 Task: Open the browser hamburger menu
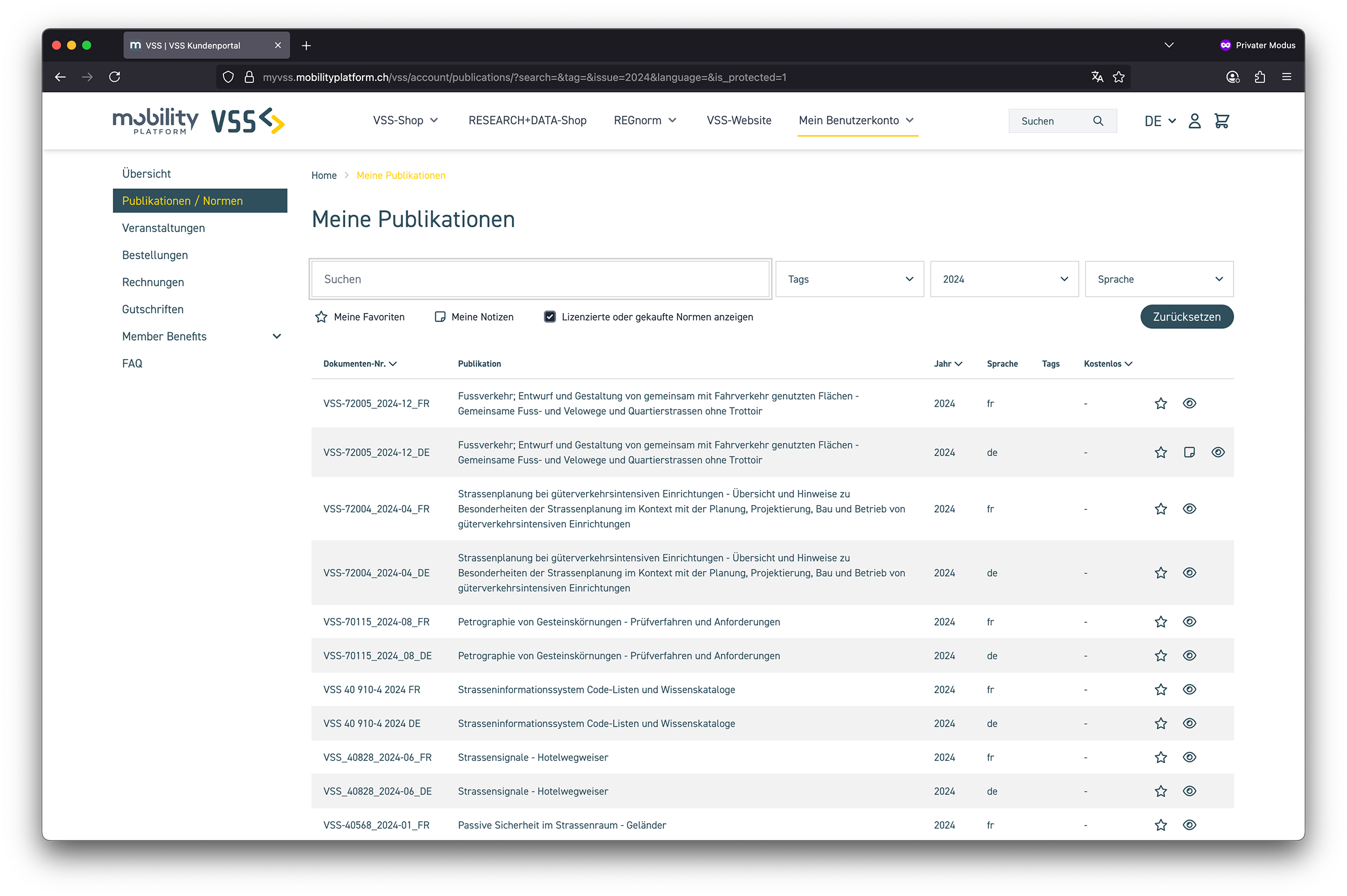point(1286,76)
